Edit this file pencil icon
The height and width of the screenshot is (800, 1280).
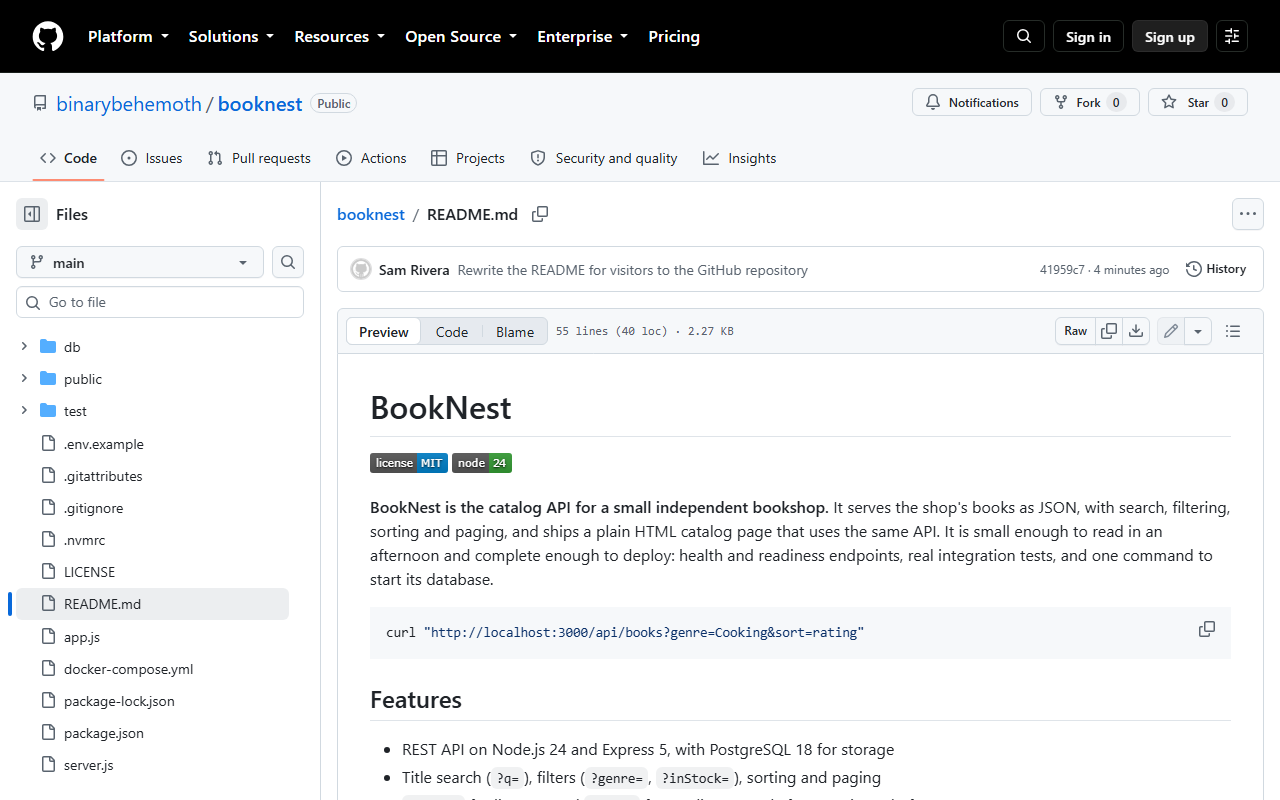1171,331
